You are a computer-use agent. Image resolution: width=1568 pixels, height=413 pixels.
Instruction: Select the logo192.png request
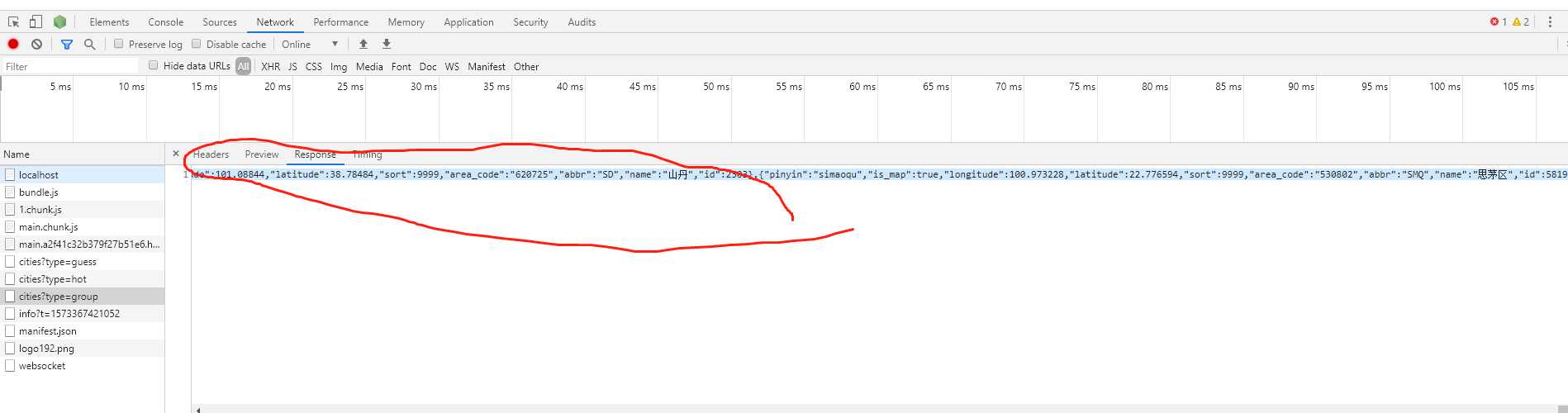click(83, 348)
